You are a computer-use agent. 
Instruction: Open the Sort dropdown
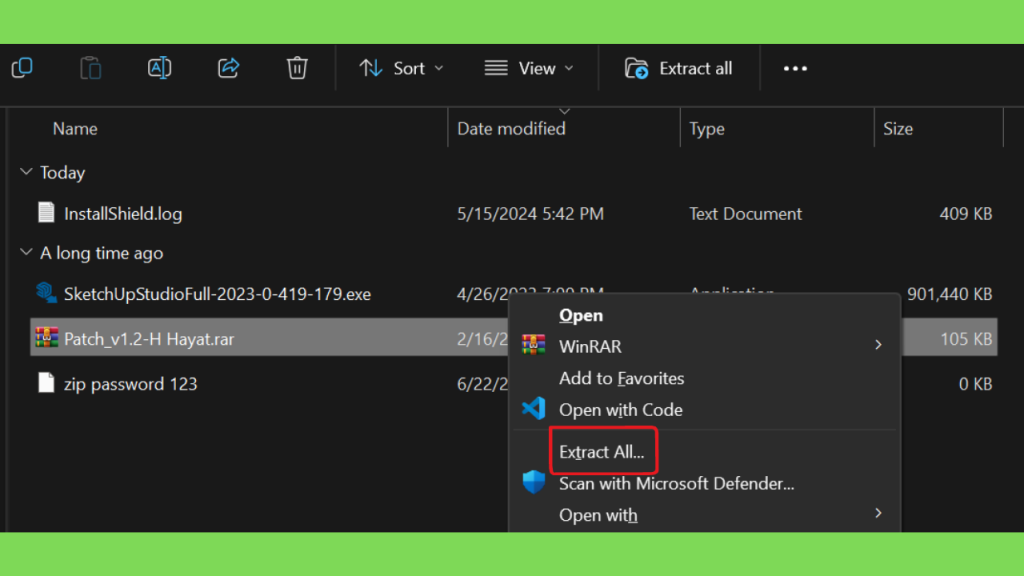coord(402,68)
